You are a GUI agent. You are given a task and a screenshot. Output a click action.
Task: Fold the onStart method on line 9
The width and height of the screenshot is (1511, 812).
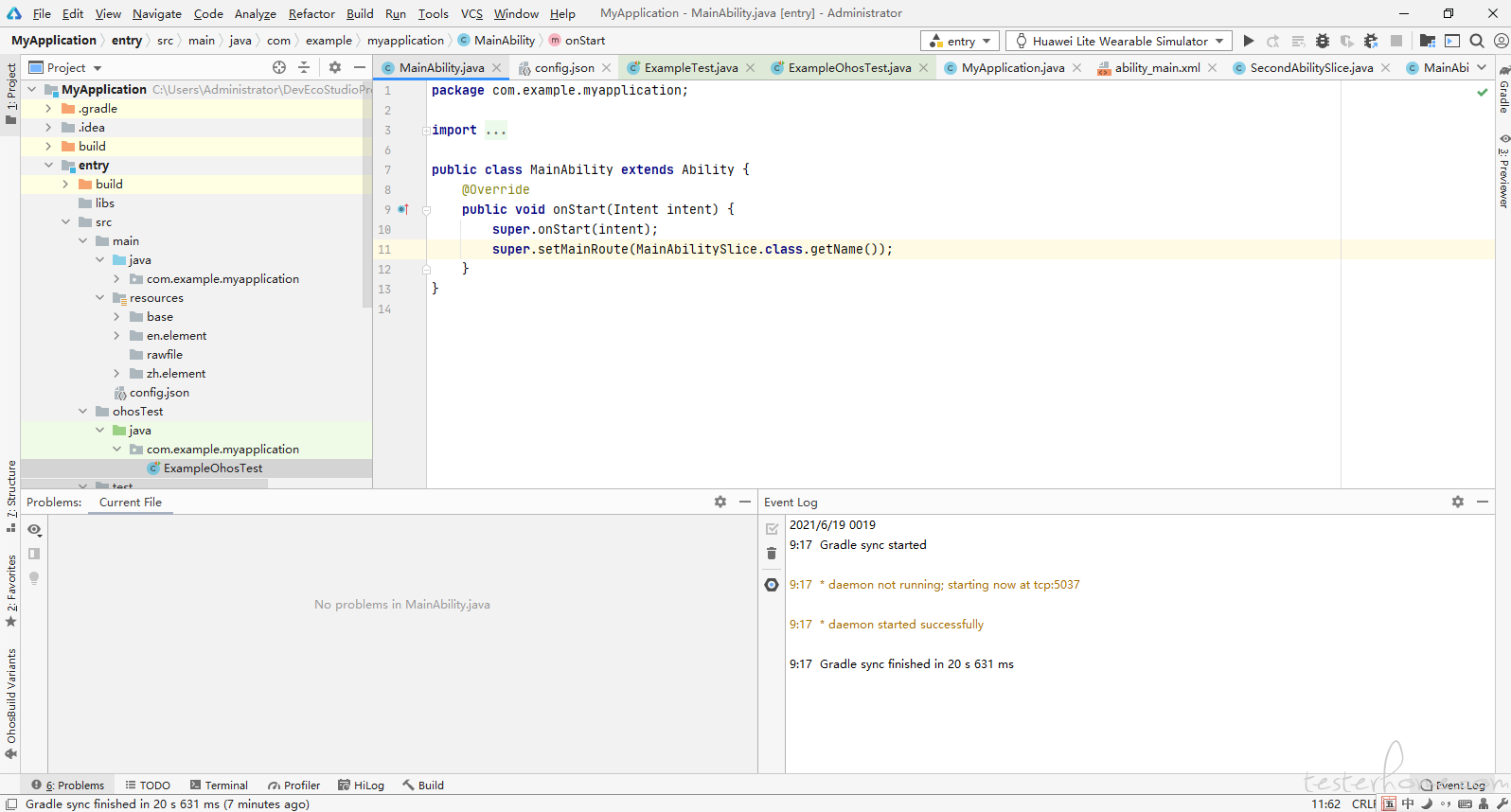click(426, 210)
